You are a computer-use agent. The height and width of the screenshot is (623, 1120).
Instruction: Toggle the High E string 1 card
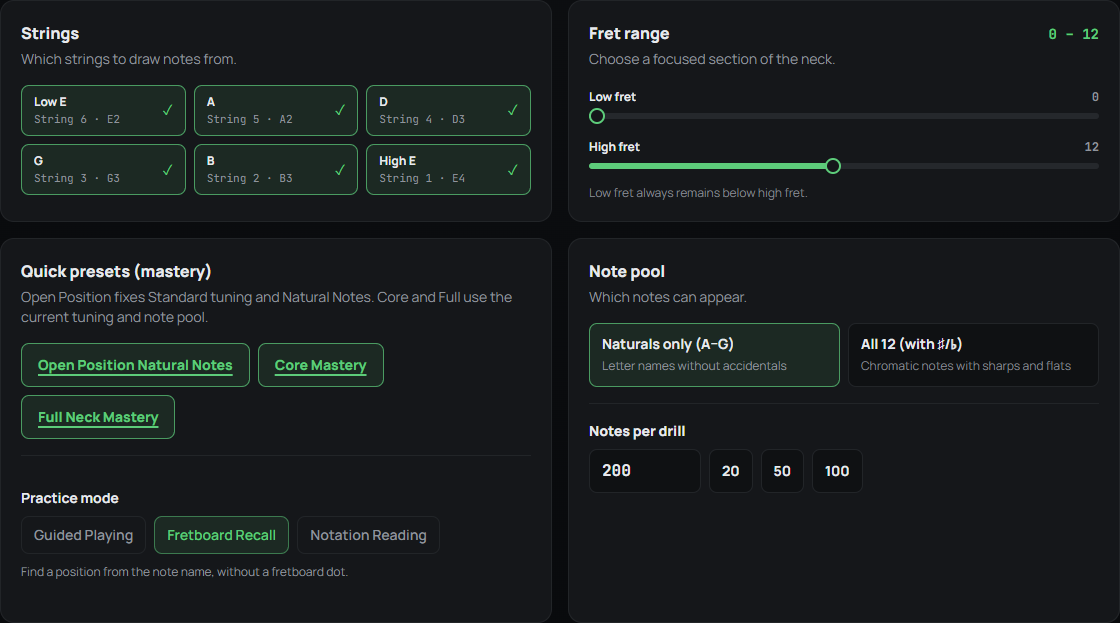[449, 169]
